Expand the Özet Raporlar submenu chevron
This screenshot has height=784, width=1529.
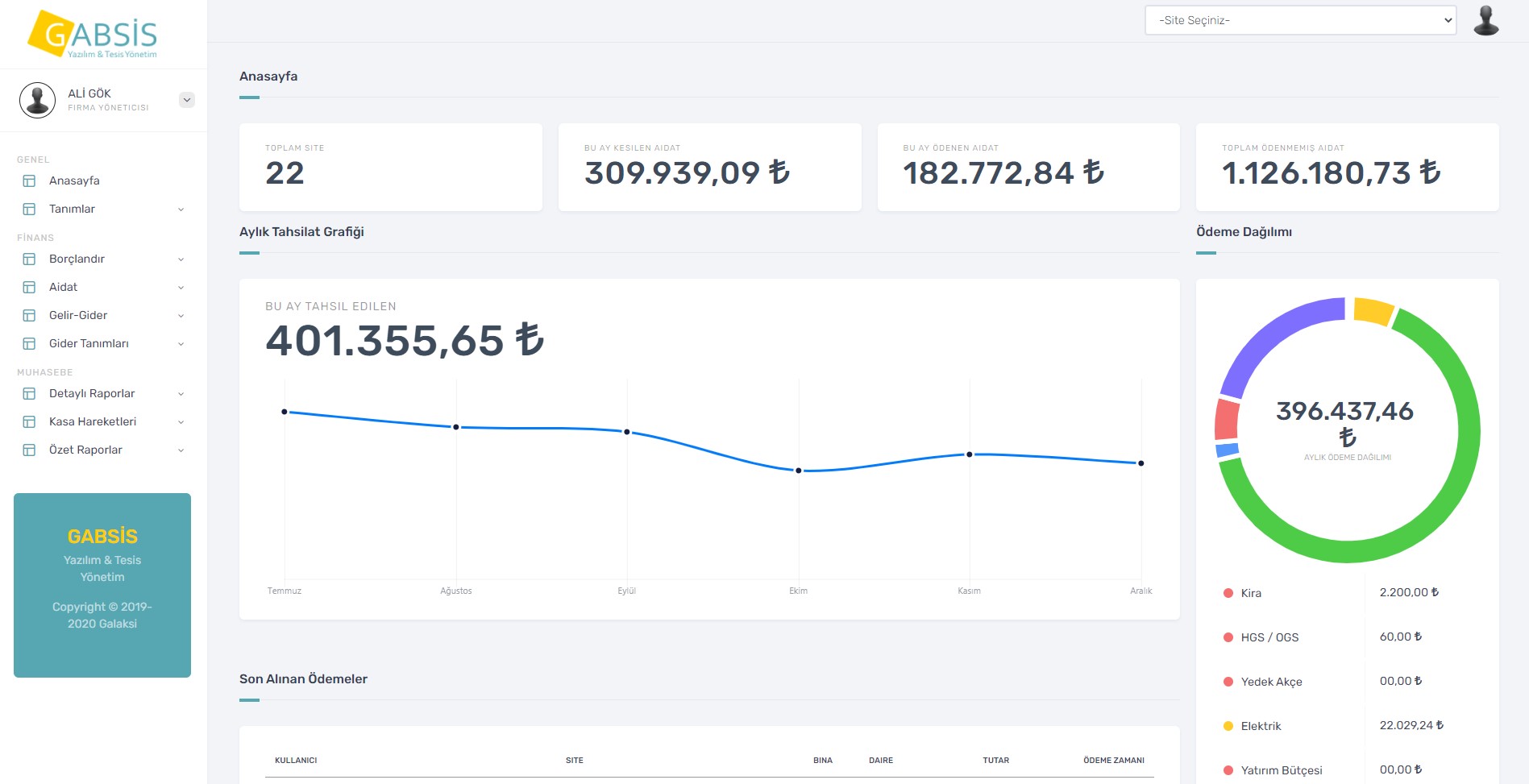click(x=181, y=450)
